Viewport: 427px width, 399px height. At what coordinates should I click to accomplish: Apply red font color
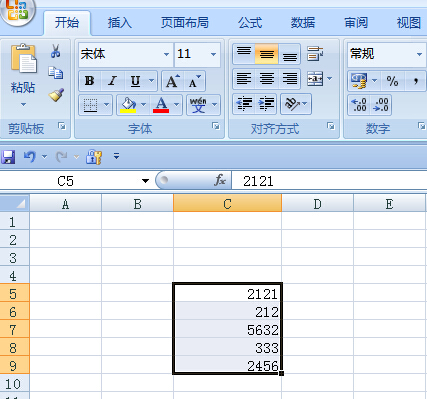coord(161,105)
